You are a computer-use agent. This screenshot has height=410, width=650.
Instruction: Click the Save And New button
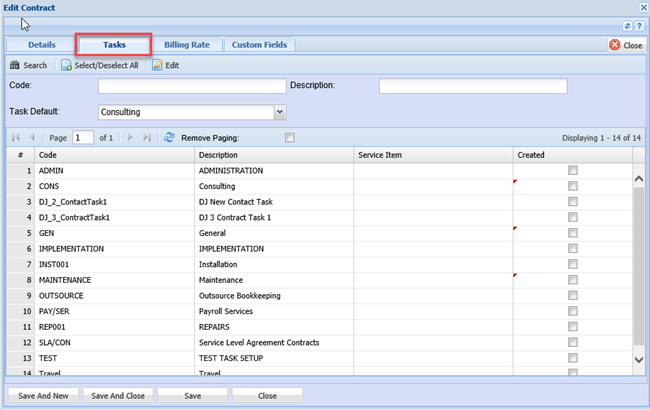tap(42, 395)
